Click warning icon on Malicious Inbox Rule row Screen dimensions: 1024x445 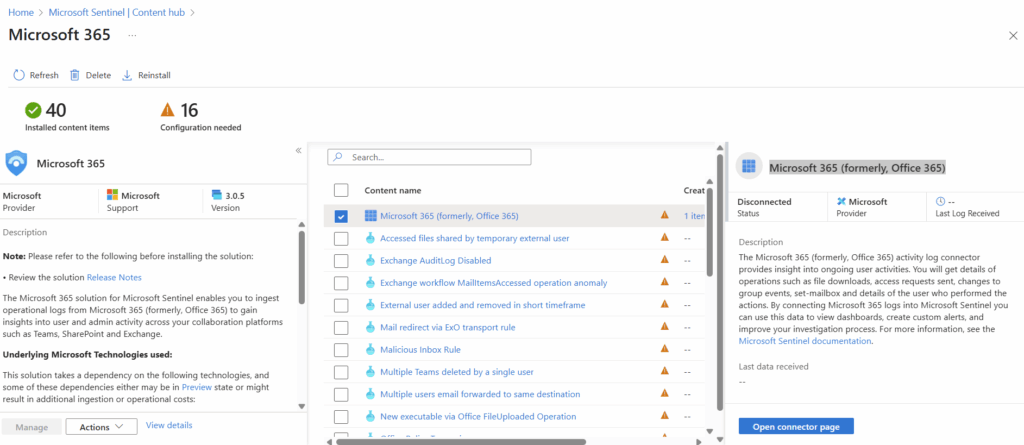(x=665, y=348)
